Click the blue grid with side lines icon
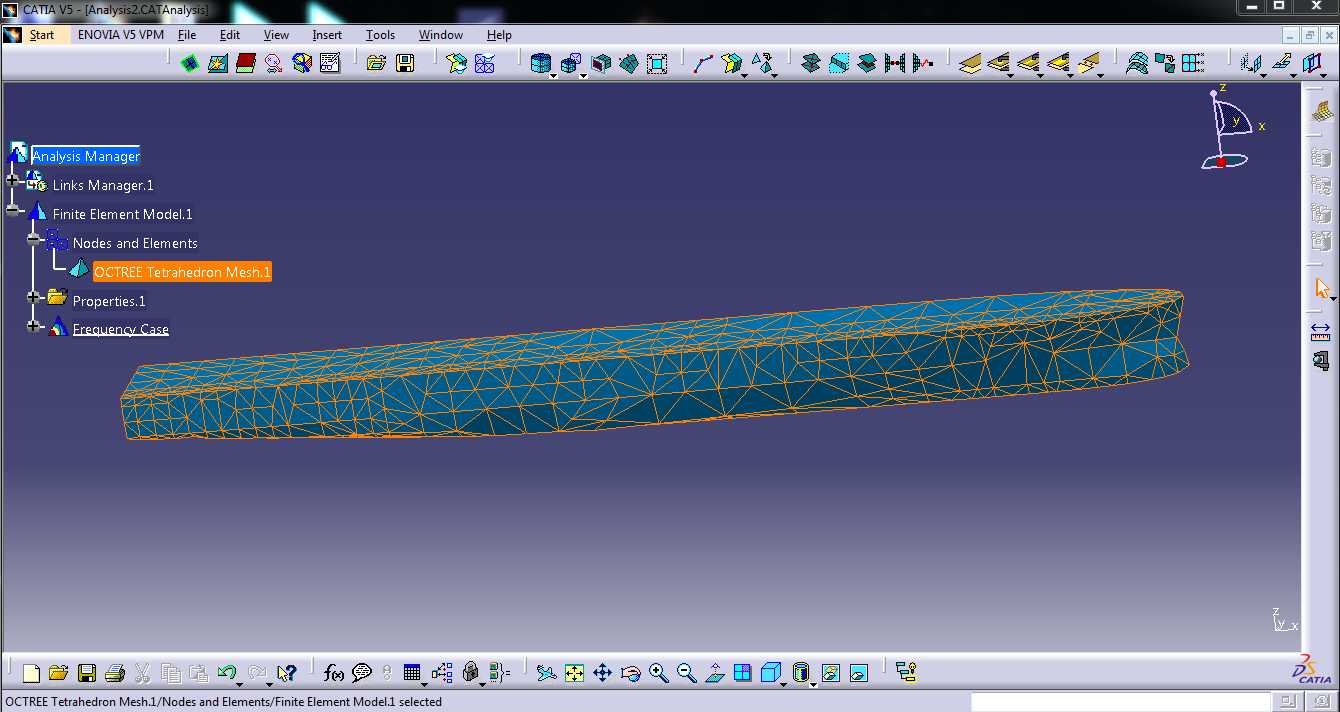Viewport: 1340px width, 712px height. pos(1193,64)
